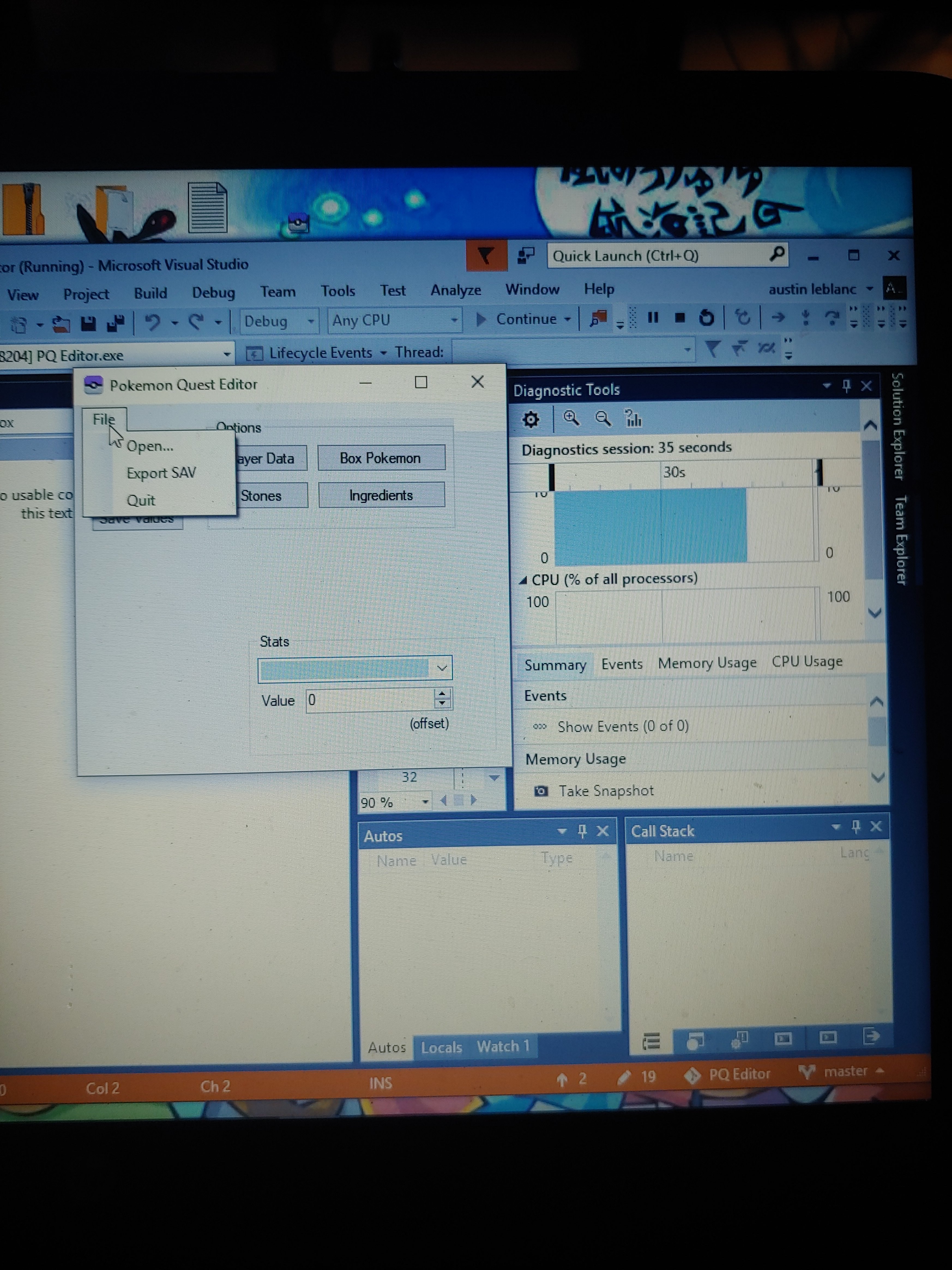Click the text document icon on desktop
The image size is (952, 1270).
click(x=207, y=208)
